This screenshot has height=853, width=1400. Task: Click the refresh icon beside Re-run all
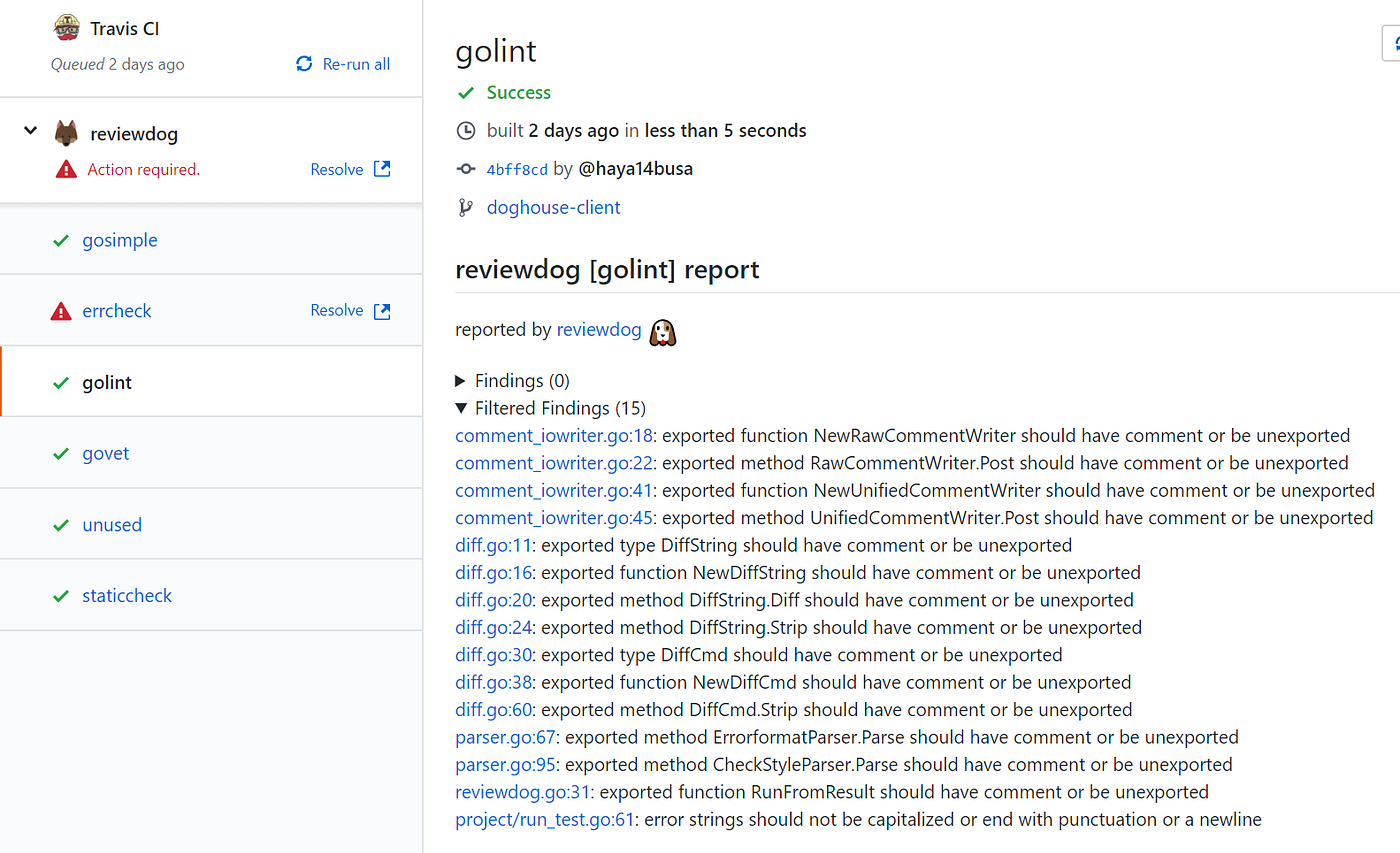(303, 63)
